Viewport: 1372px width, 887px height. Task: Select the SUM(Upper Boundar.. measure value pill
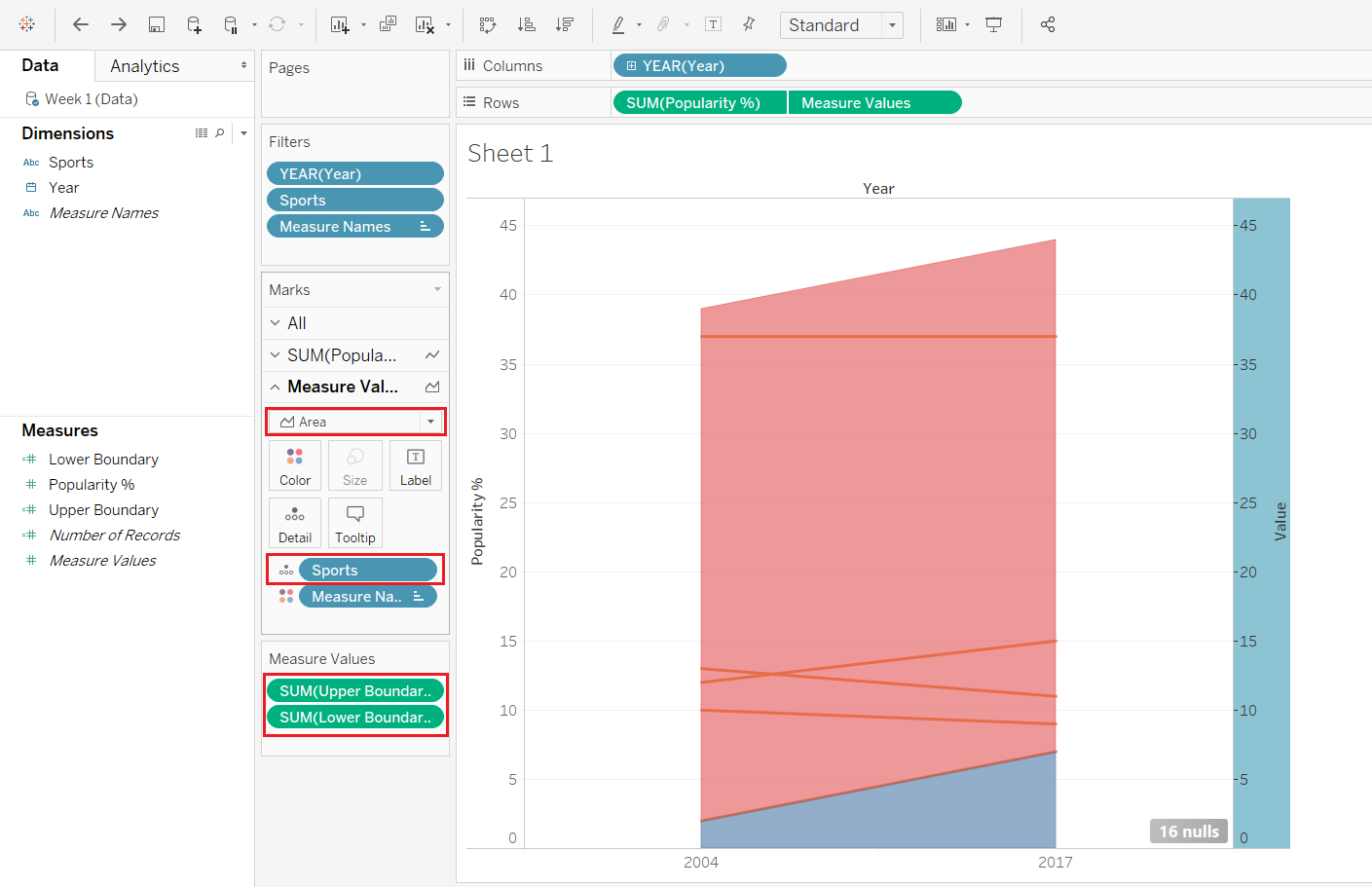[354, 690]
